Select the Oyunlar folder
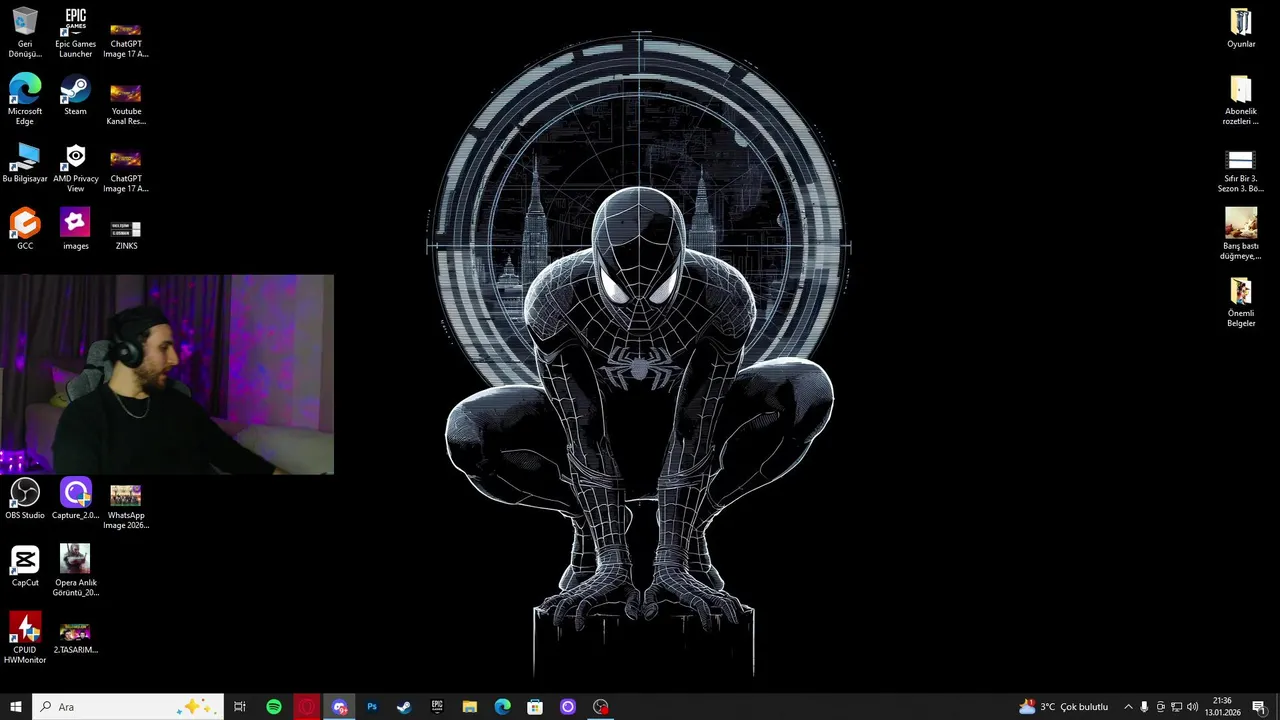This screenshot has width=1280, height=720. pos(1241,29)
